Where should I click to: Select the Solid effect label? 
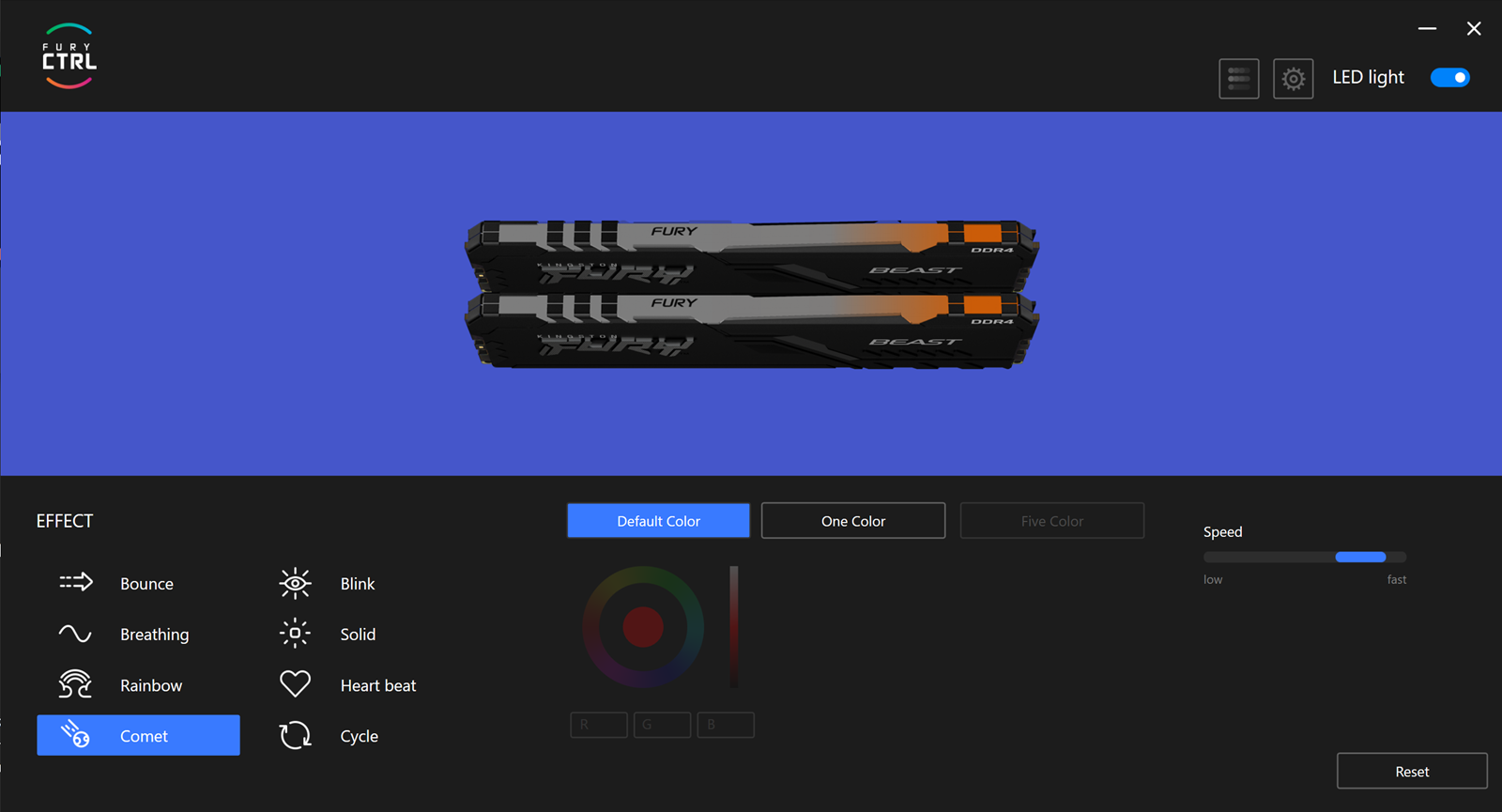point(358,635)
